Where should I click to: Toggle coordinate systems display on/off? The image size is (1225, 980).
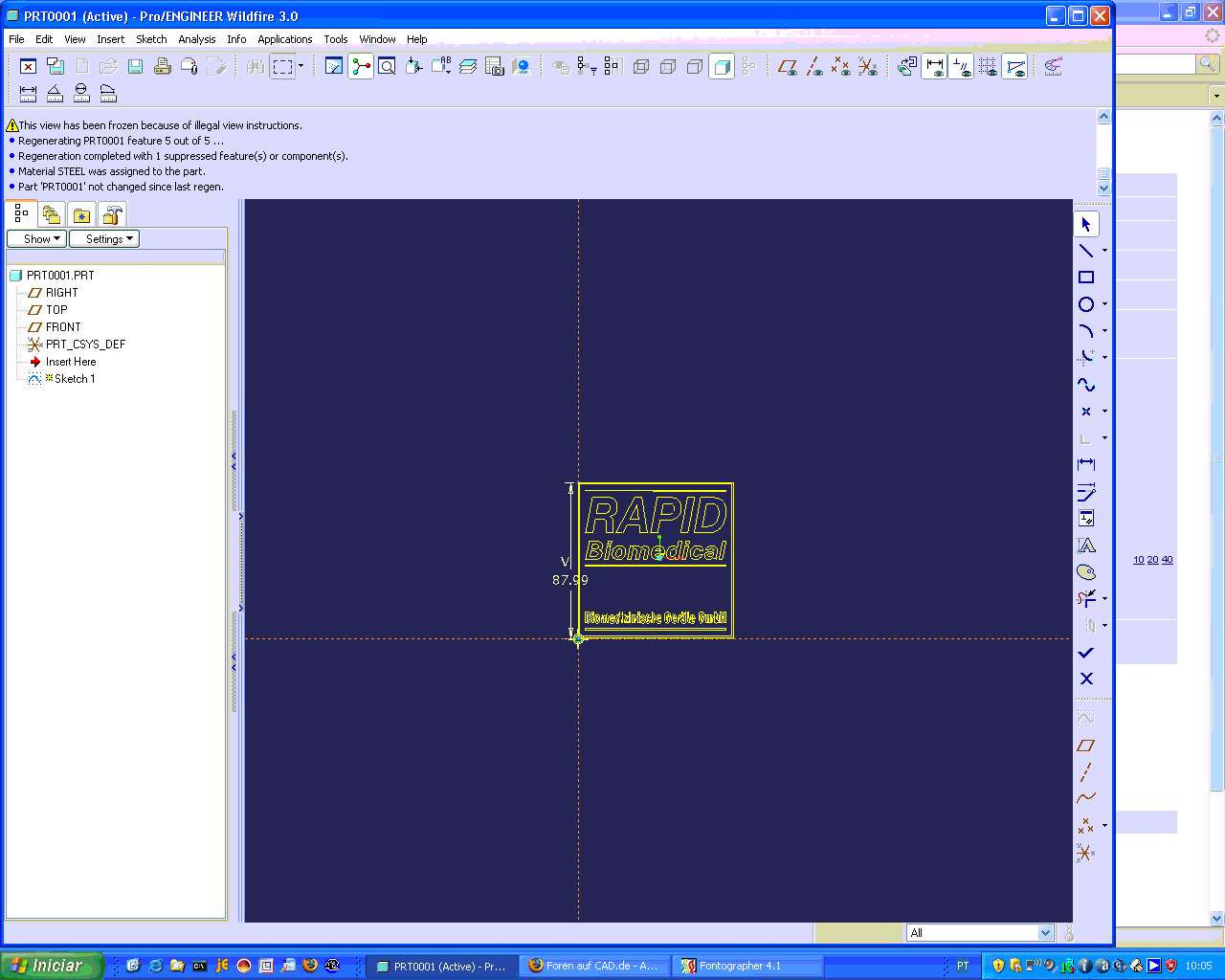tap(867, 66)
